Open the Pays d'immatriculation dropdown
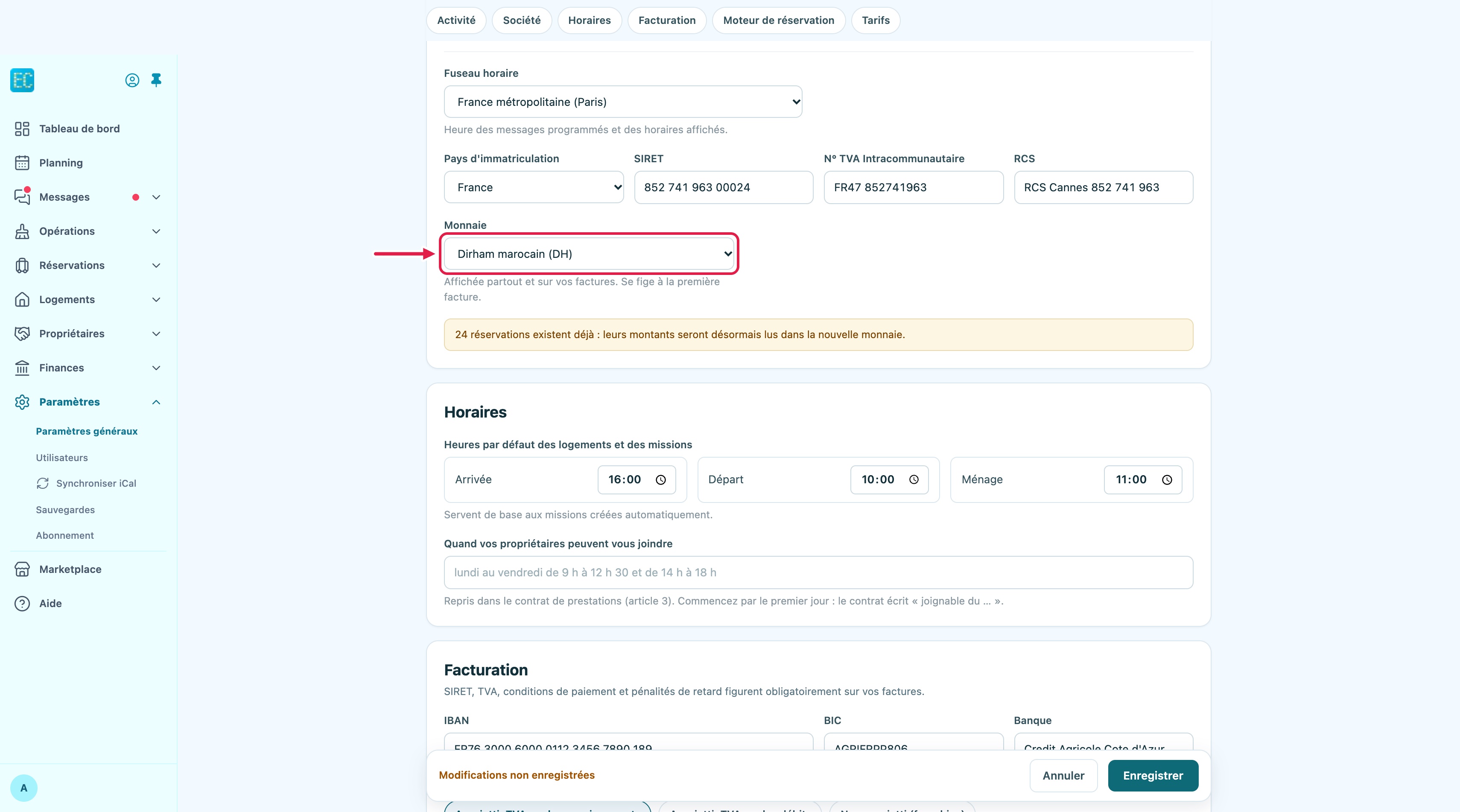 (x=533, y=187)
